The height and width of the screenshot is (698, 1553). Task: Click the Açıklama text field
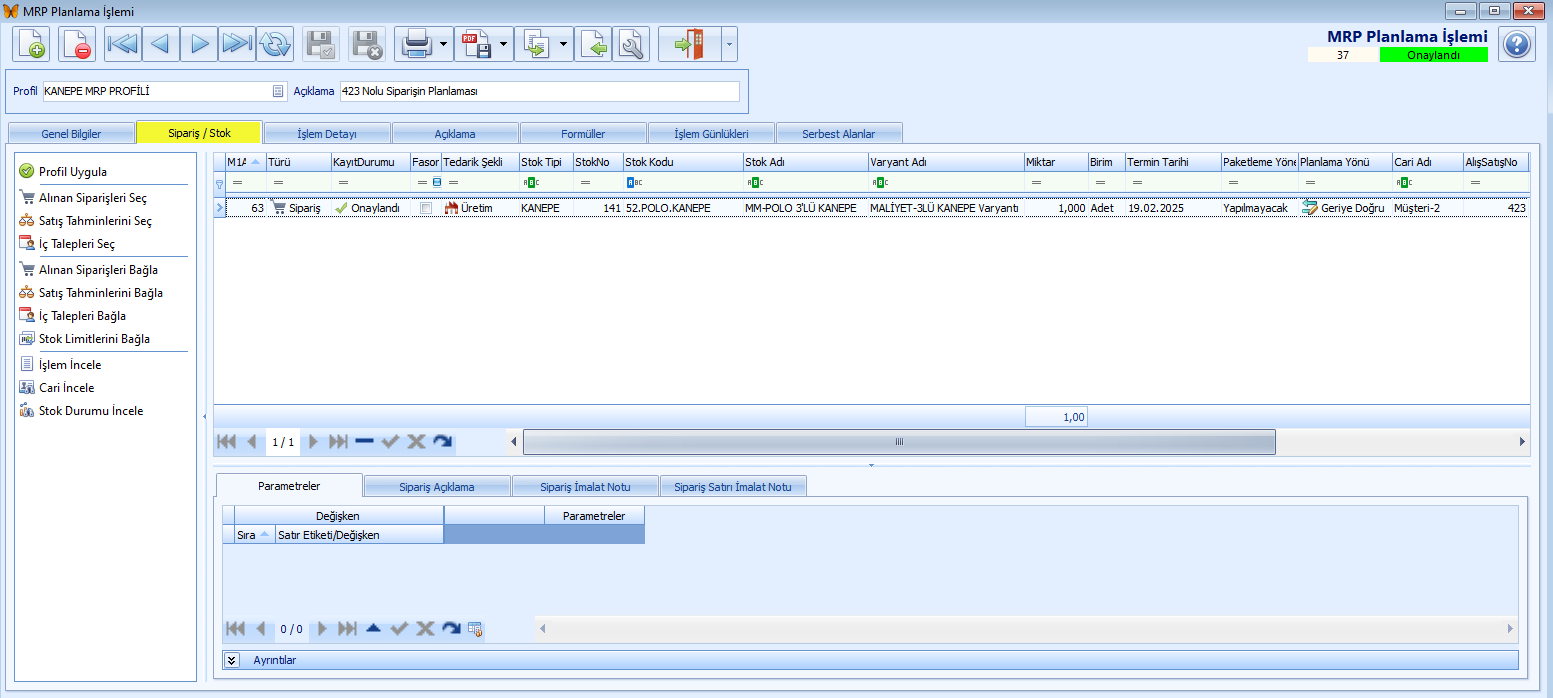[540, 92]
